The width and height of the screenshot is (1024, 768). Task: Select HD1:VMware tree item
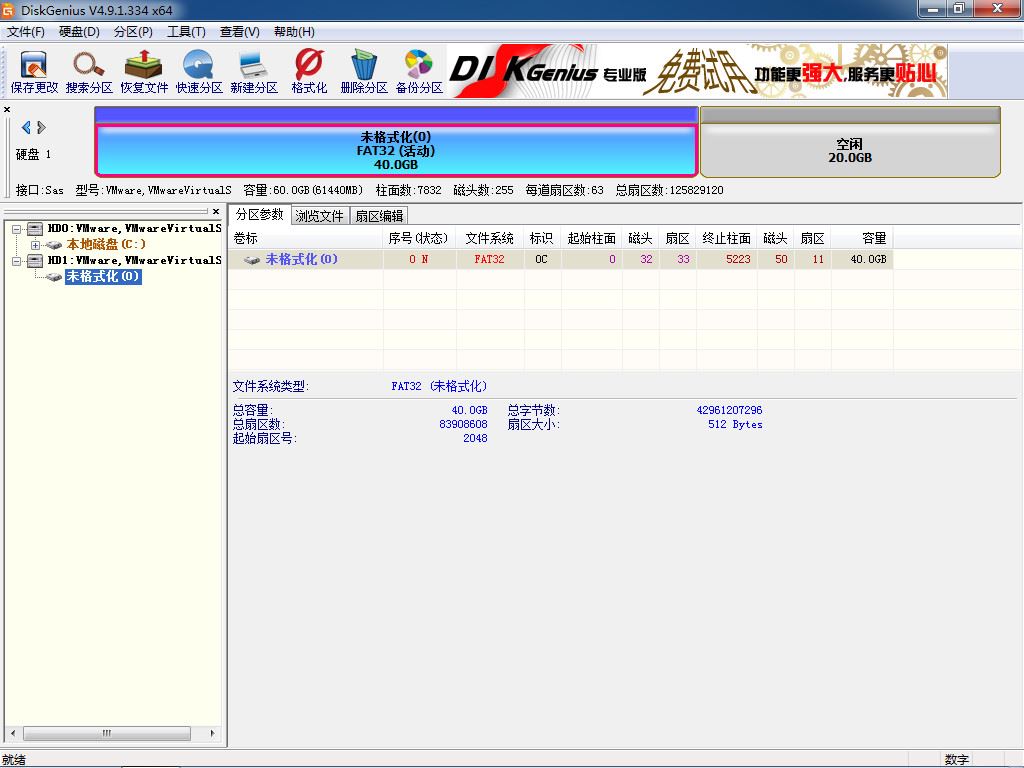(135, 260)
